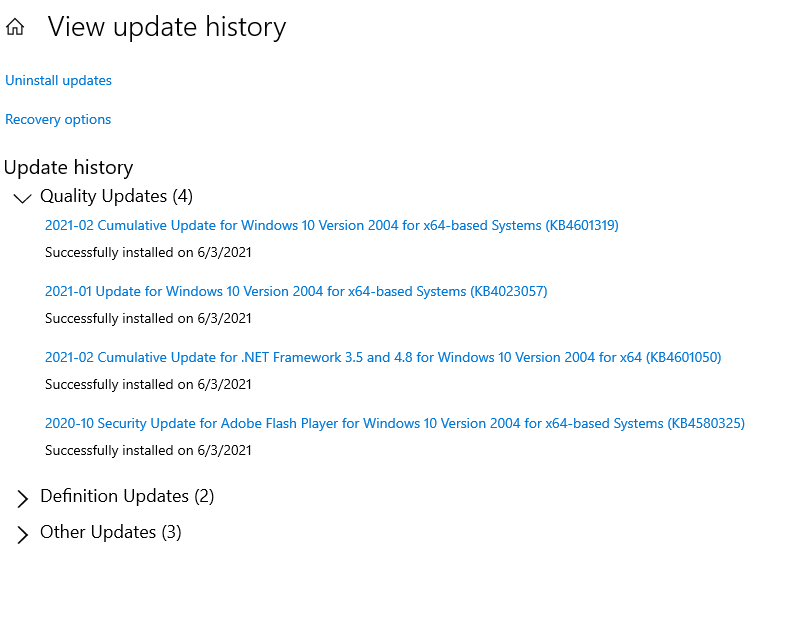
Task: Click the install status under KB4023057
Action: tap(148, 318)
